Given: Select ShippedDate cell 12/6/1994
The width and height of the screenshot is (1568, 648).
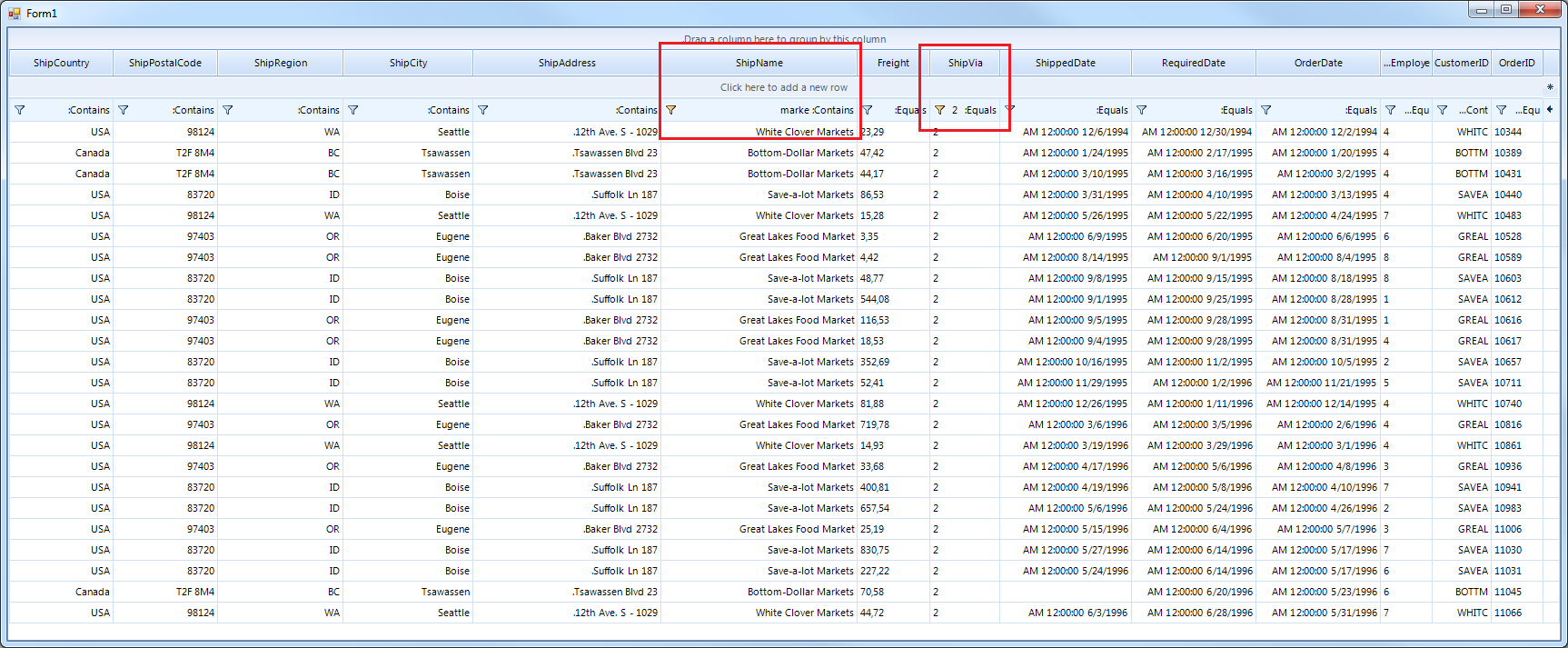Looking at the screenshot, I should coord(1066,132).
